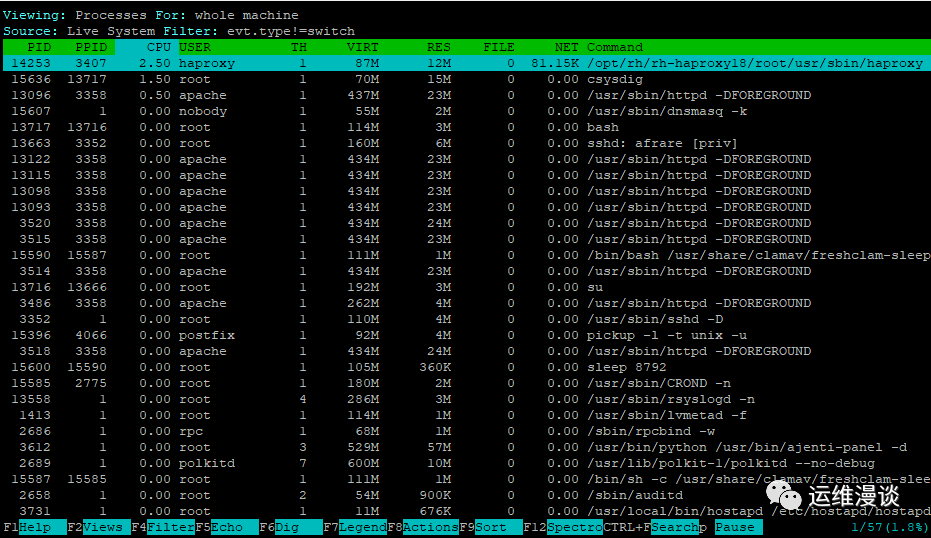Screen dimensions: 931x538
Task: Click the 1/57(1.8%) position indicator
Action: 889,527
